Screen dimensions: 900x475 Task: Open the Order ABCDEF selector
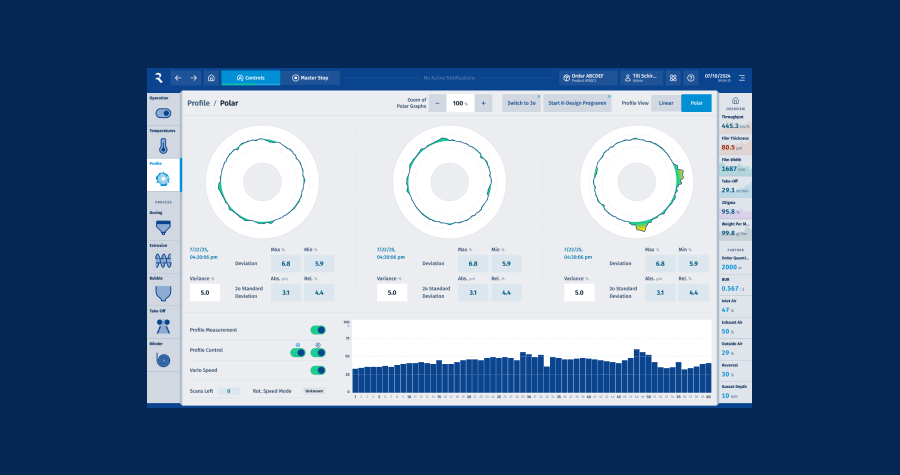[x=587, y=78]
